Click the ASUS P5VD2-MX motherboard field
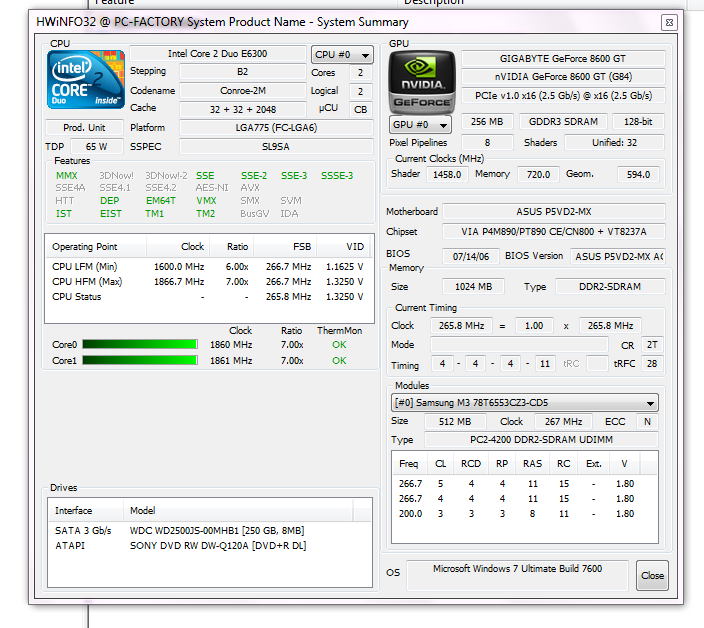This screenshot has height=628, width=704. 554,211
